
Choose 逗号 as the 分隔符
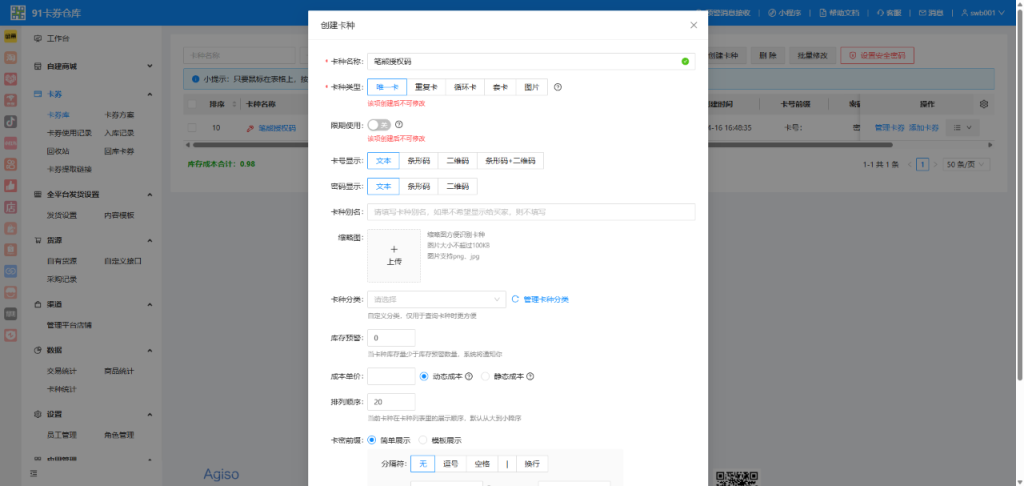(x=451, y=464)
